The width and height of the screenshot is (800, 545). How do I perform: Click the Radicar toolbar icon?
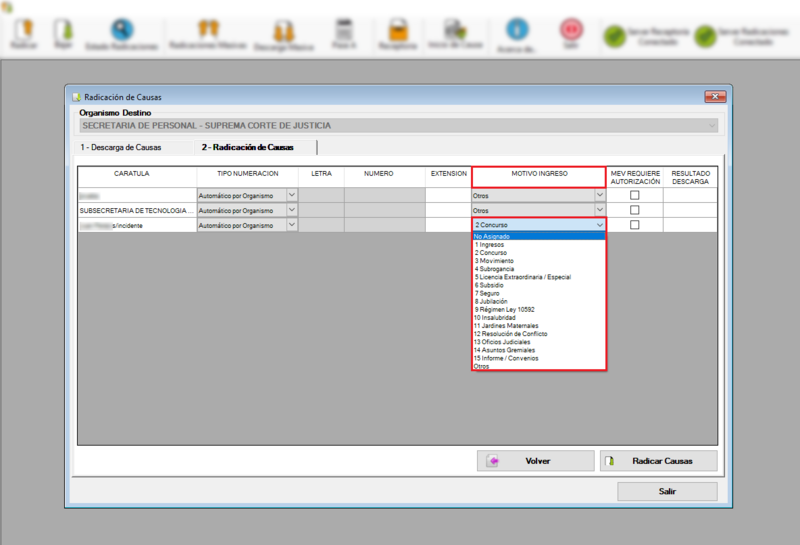[x=24, y=31]
